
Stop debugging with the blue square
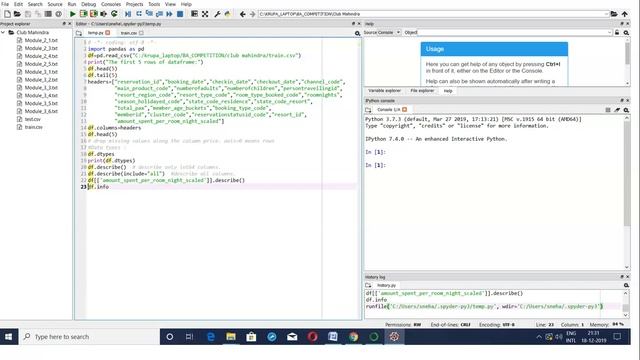click(x=180, y=14)
